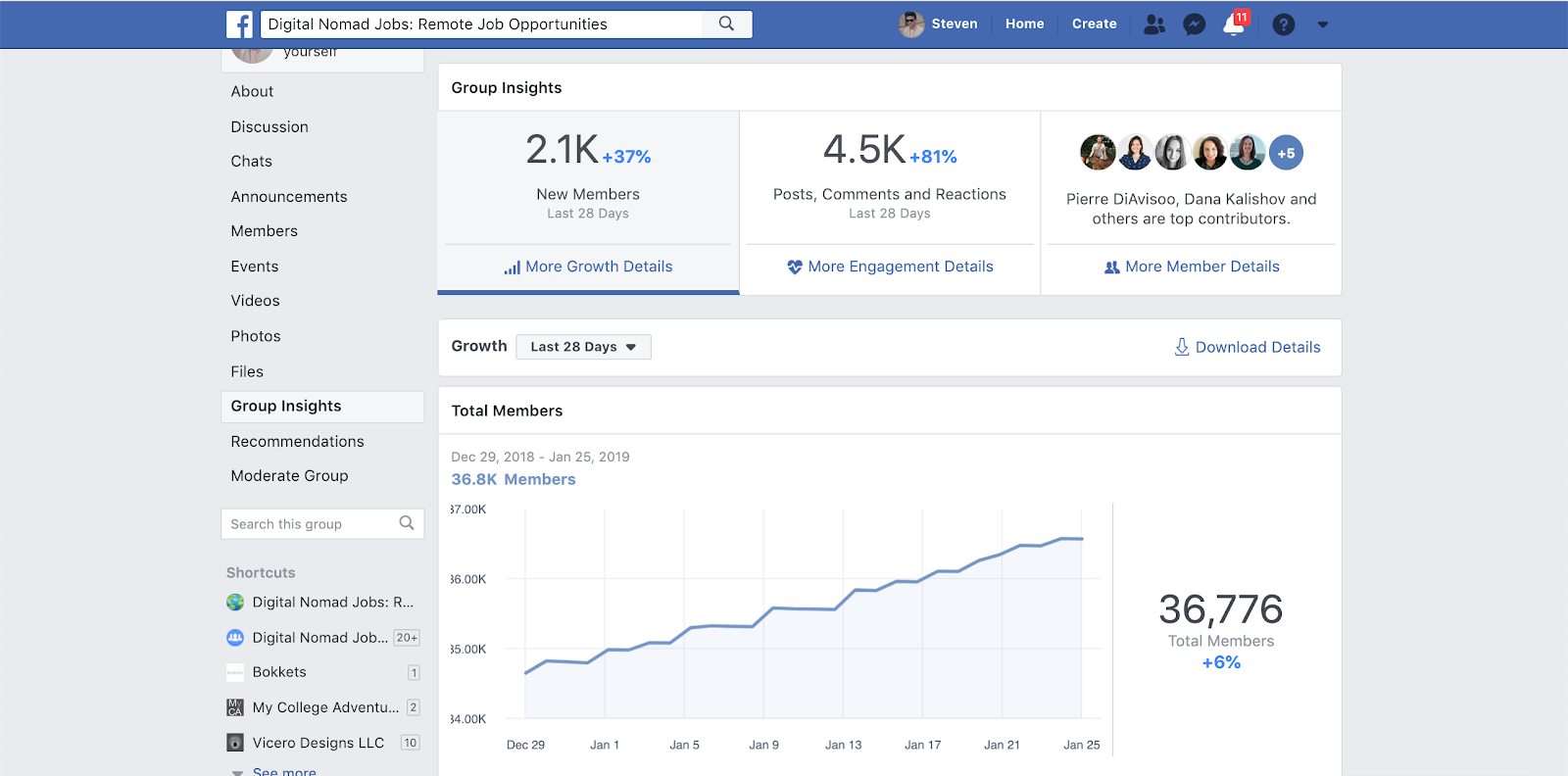Image resolution: width=1568 pixels, height=776 pixels.
Task: Open the Members section
Action: 265,231
